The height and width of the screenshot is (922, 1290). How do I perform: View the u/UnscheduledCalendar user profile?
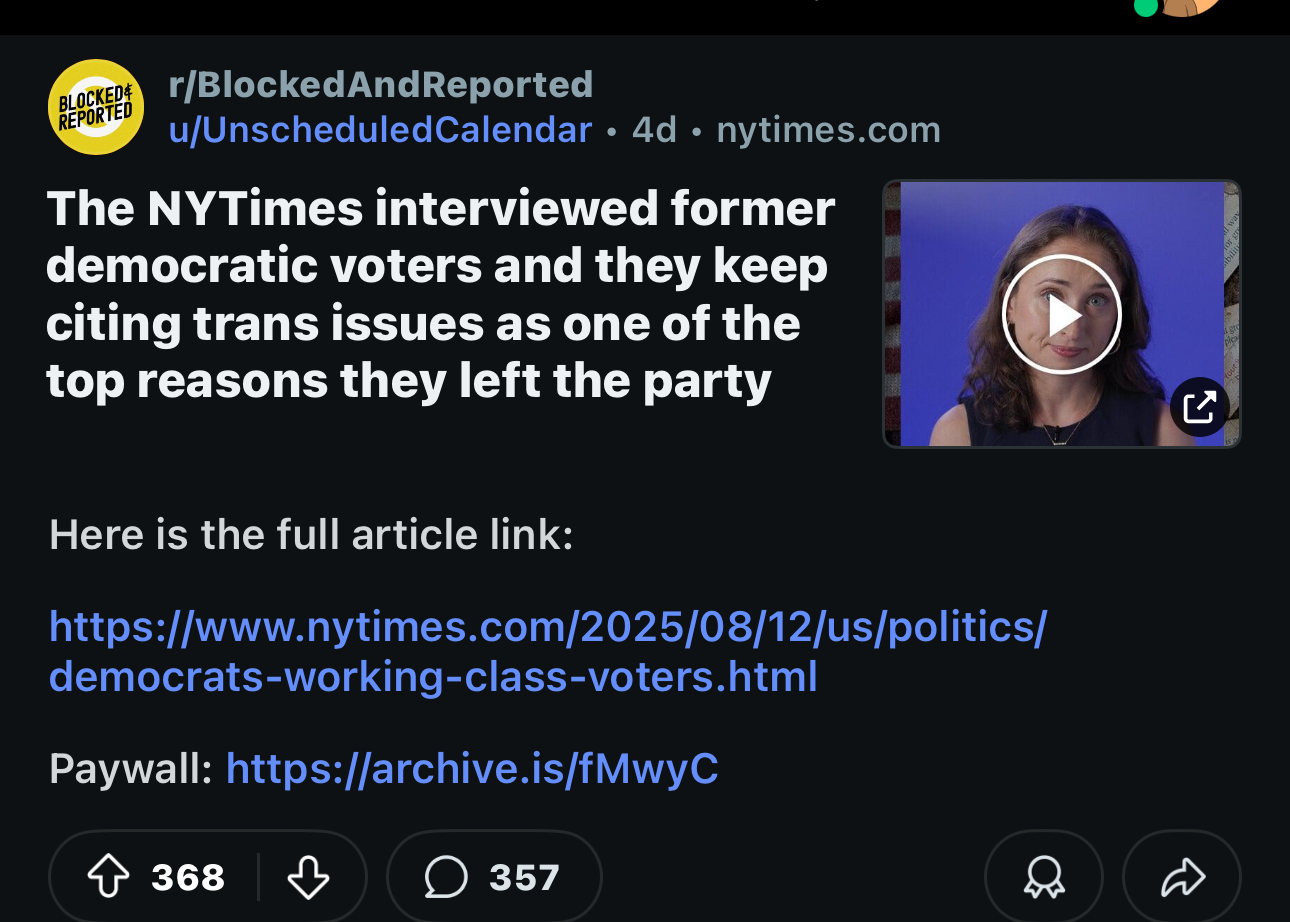380,130
